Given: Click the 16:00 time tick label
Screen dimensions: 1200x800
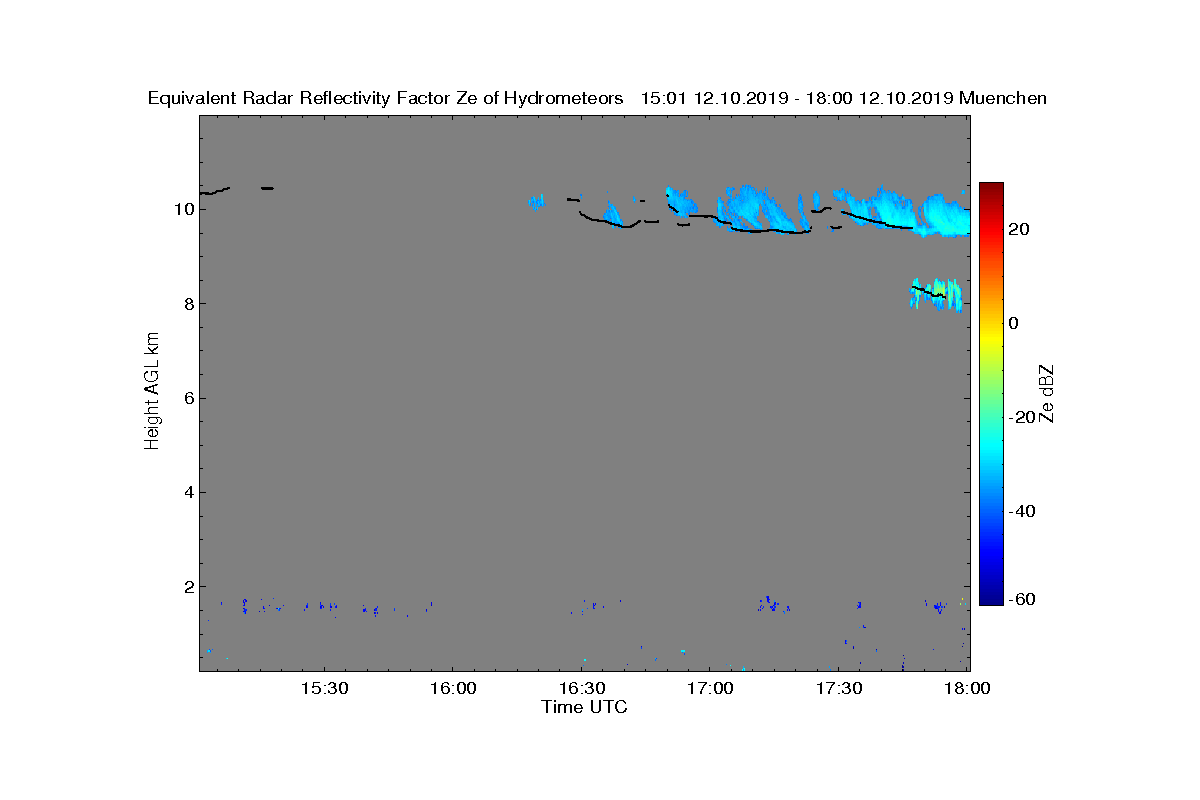Looking at the screenshot, I should [453, 689].
